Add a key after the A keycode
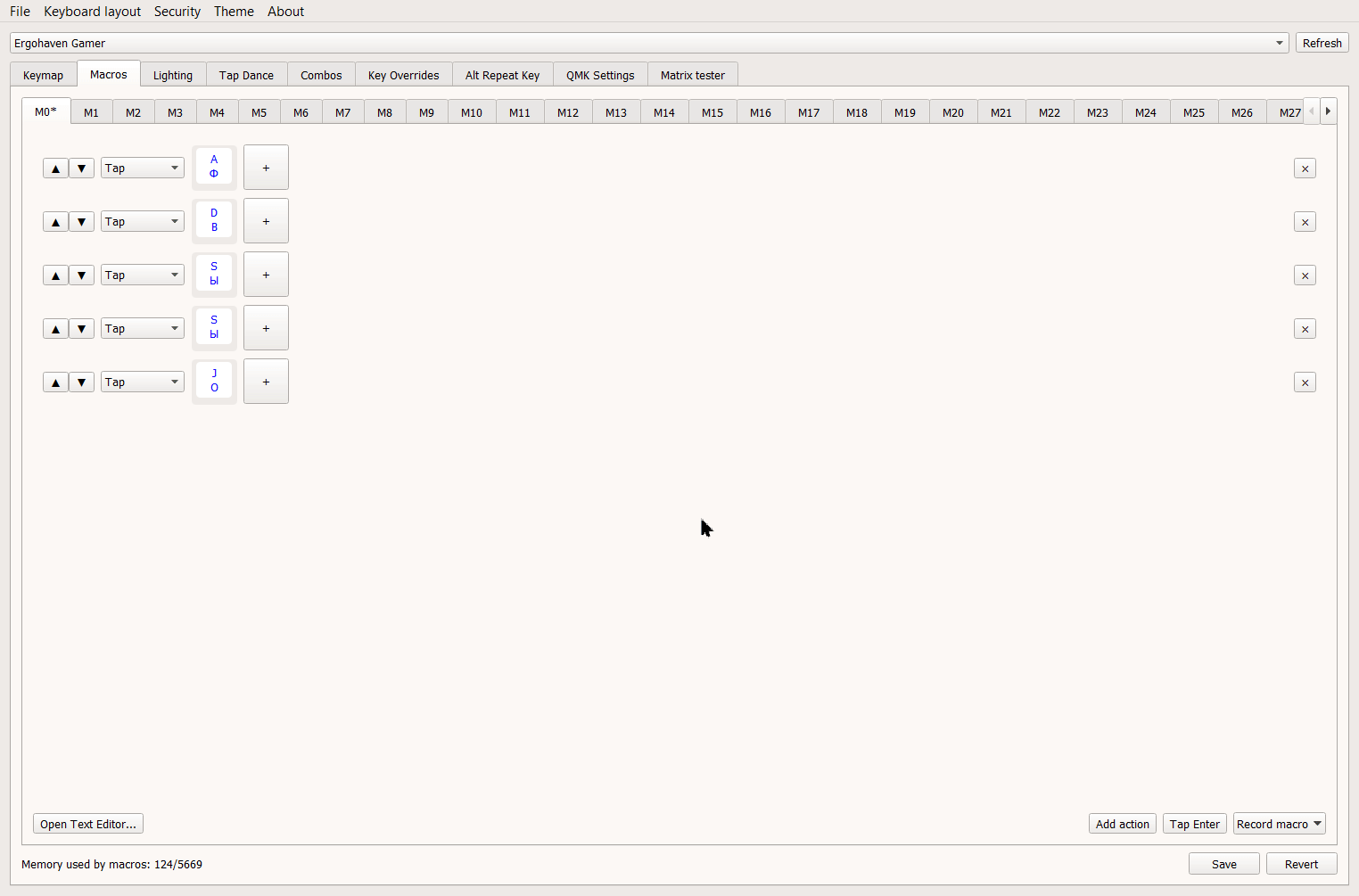This screenshot has width=1359, height=896. (x=266, y=168)
